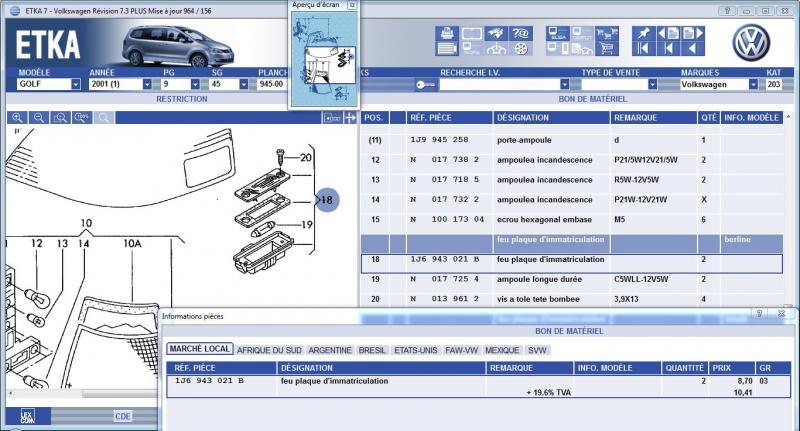
Task: Click the screen preview thumbnail image
Action: pos(324,59)
